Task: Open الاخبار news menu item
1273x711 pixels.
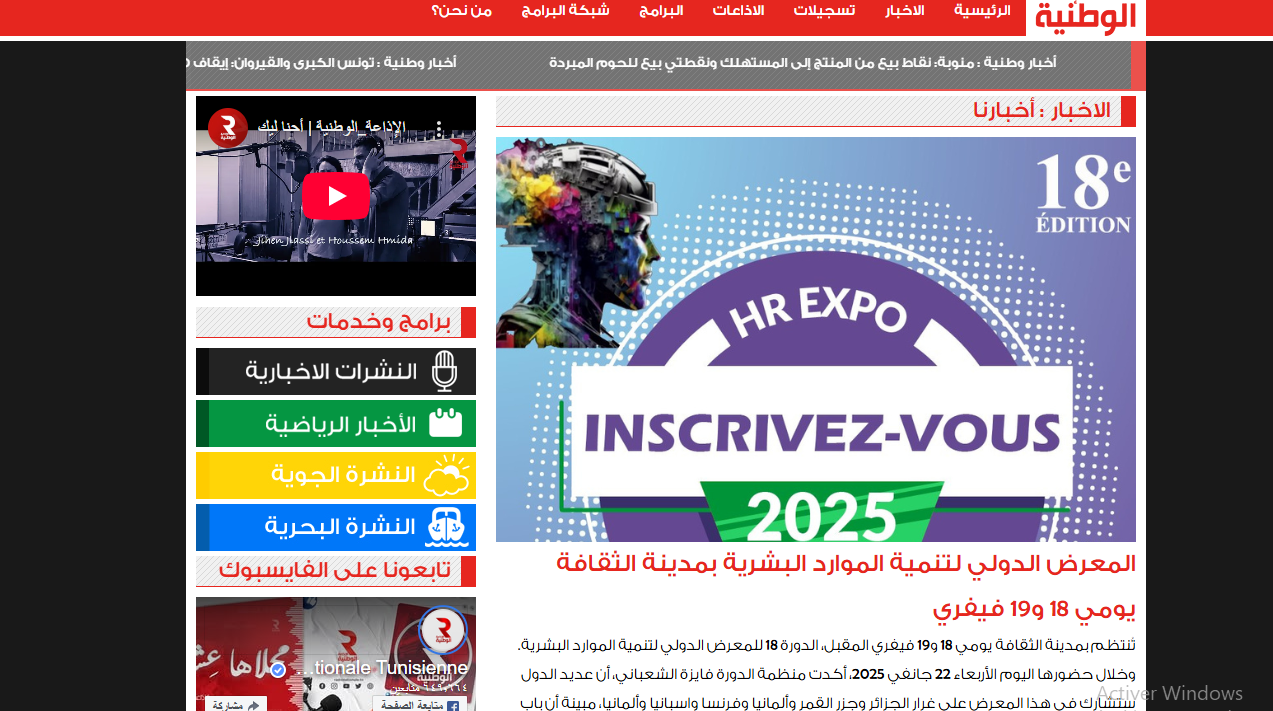Action: pyautogui.click(x=905, y=11)
